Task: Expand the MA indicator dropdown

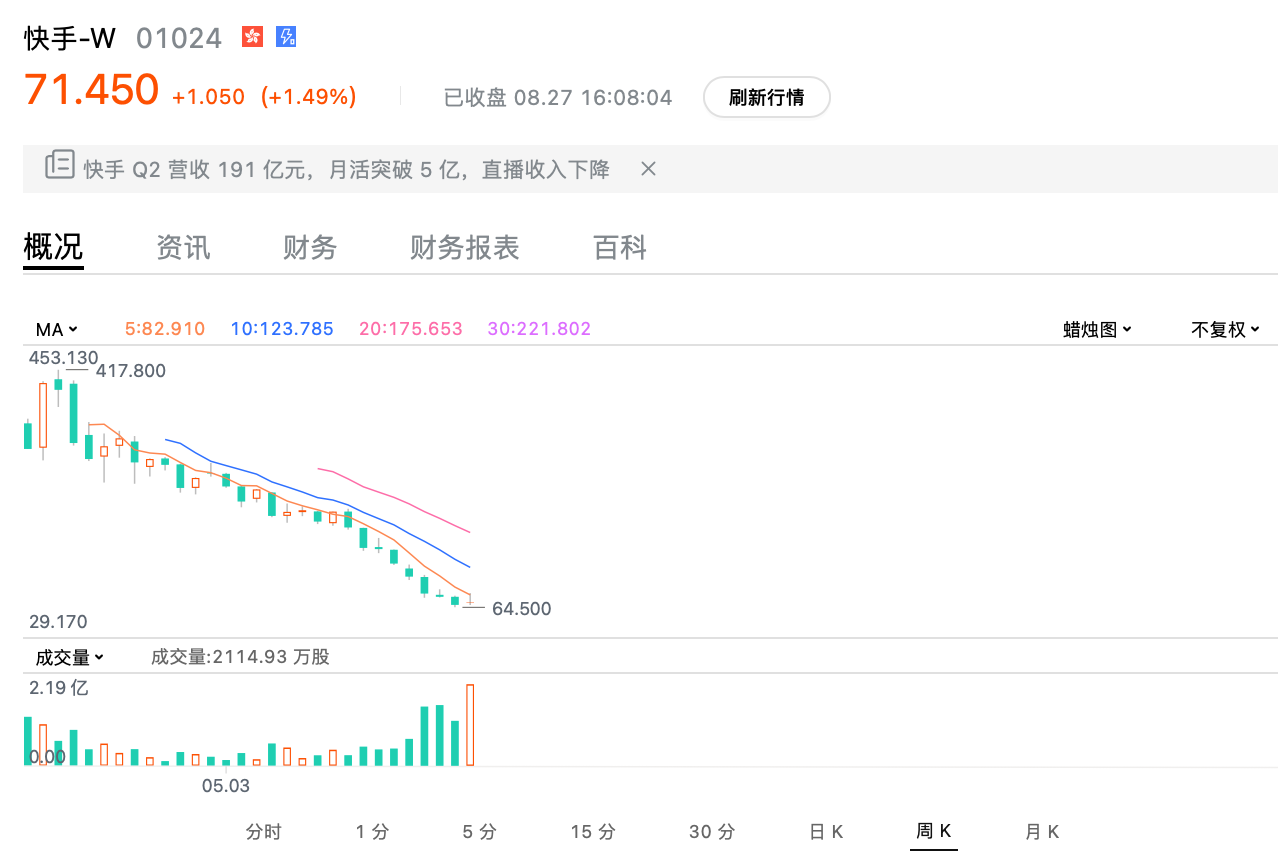Action: 57,329
